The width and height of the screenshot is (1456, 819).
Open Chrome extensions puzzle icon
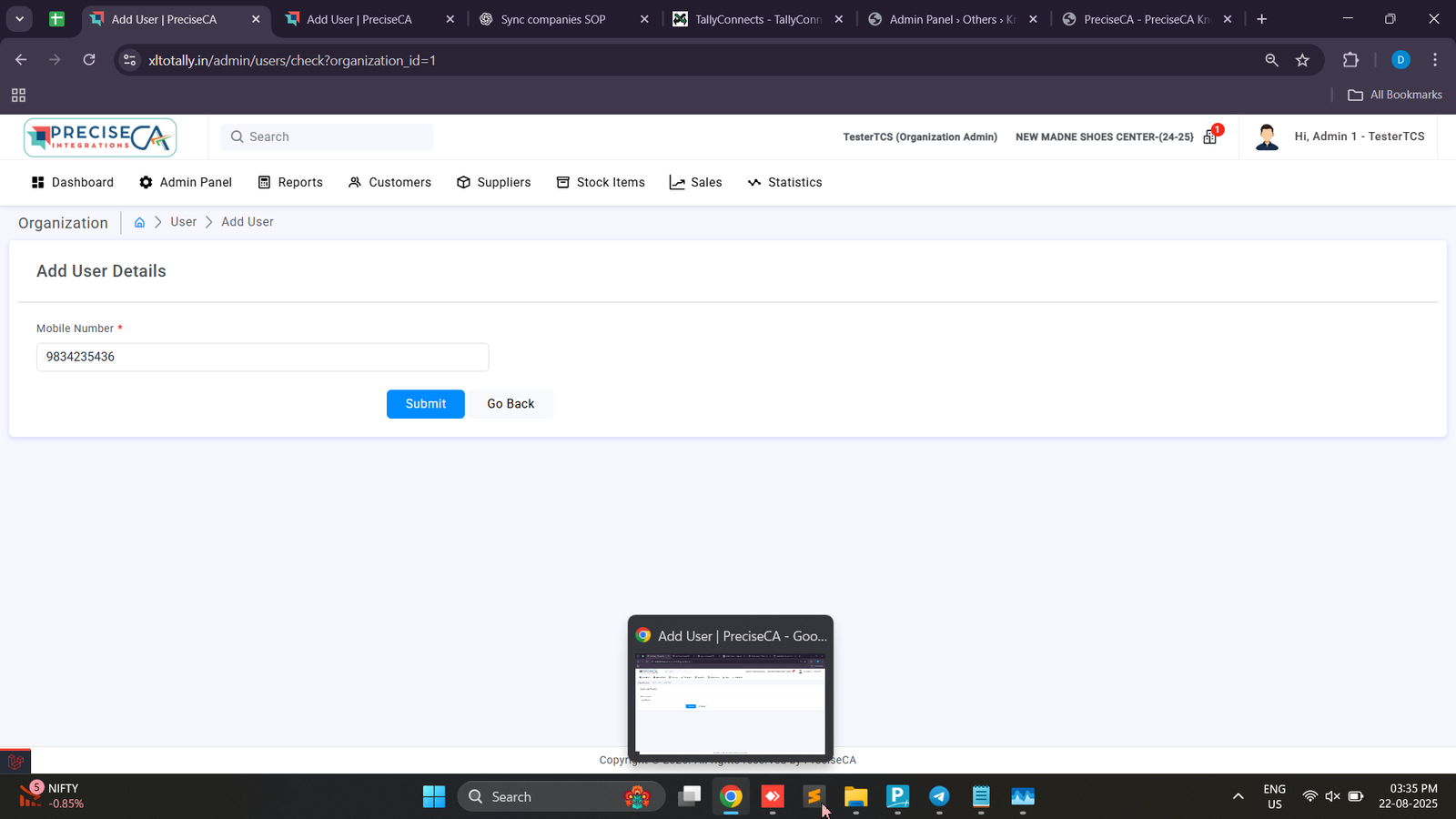point(1350,60)
